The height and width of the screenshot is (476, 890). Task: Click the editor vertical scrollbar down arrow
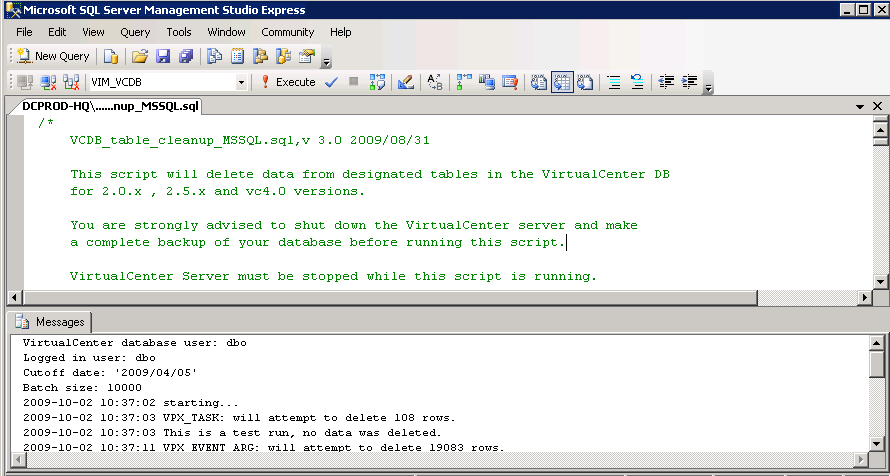click(x=880, y=281)
